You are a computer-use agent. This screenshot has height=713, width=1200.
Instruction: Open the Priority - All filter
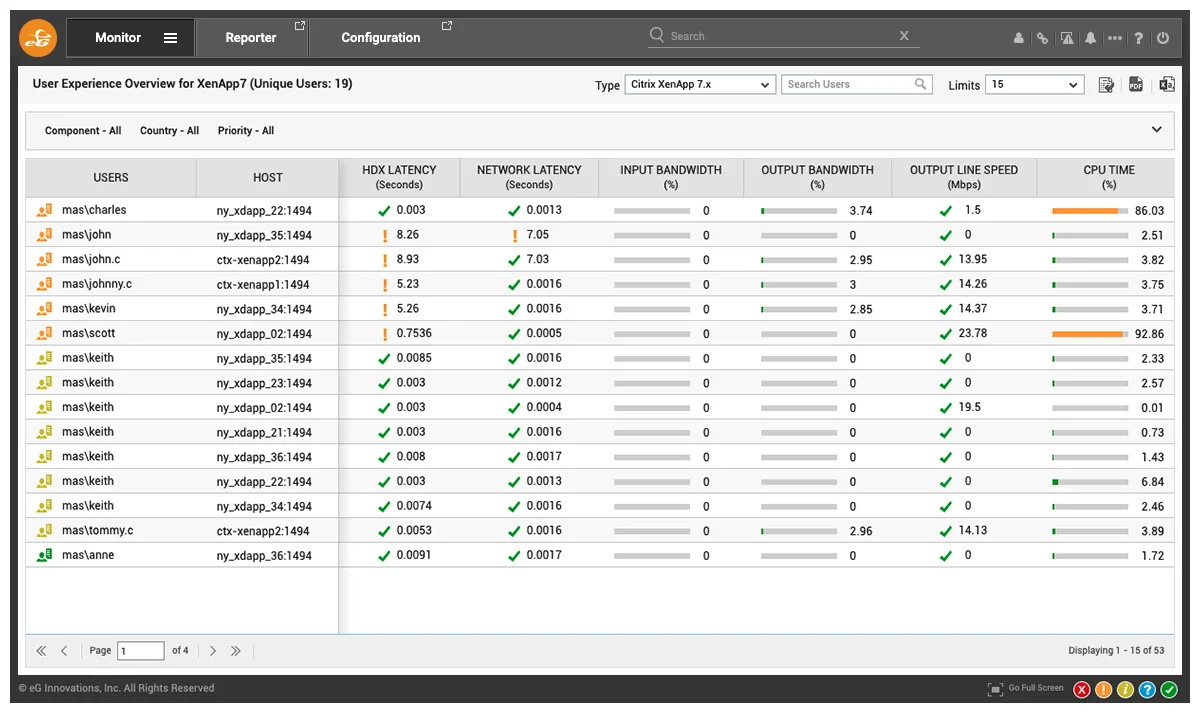(x=246, y=131)
